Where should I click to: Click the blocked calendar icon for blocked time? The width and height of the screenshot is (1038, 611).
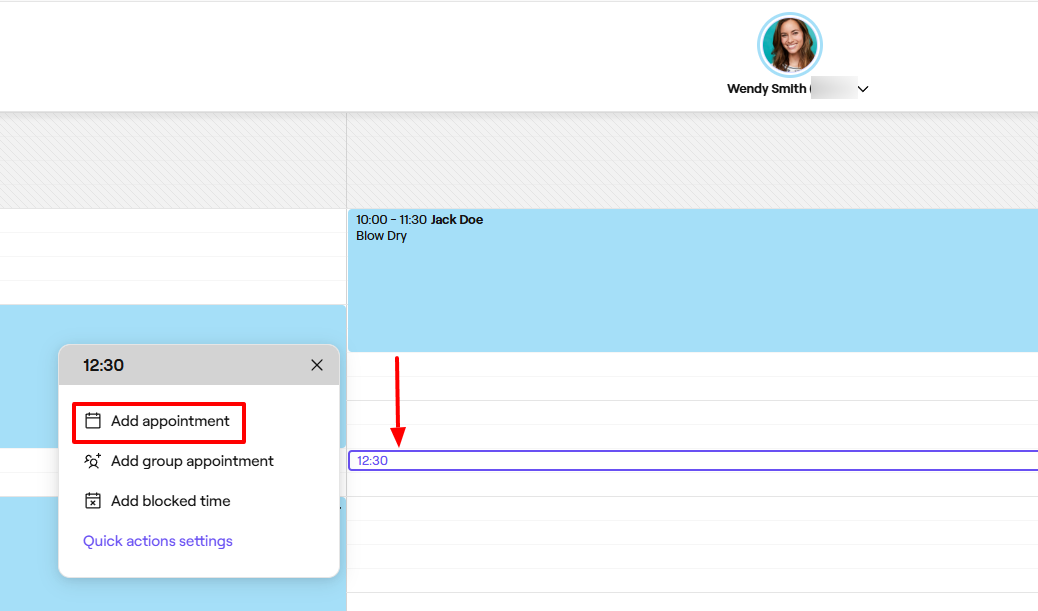click(93, 501)
